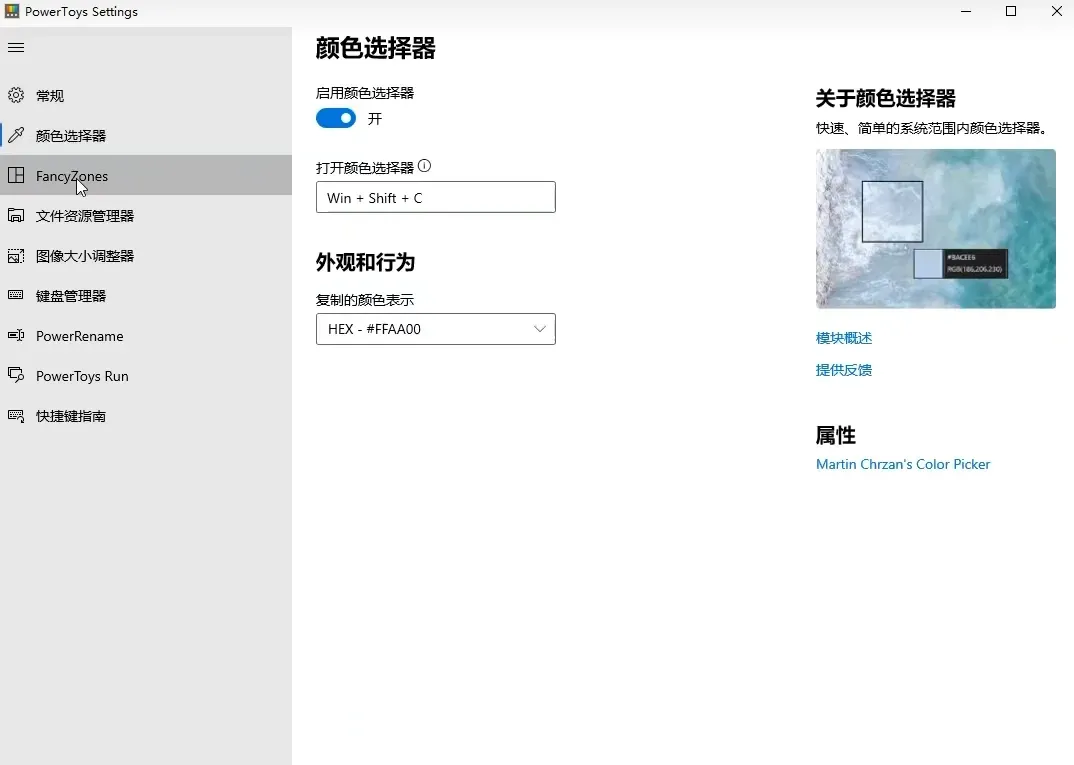Image resolution: width=1074 pixels, height=765 pixels.
Task: Switch to 图像大小调整器 settings
Action: coord(146,255)
